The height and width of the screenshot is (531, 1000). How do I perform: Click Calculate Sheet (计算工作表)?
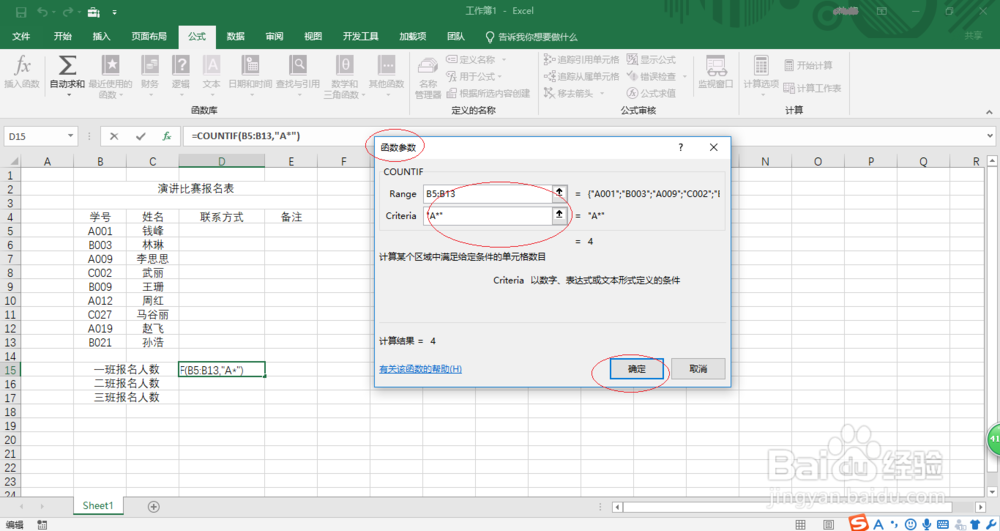point(812,88)
